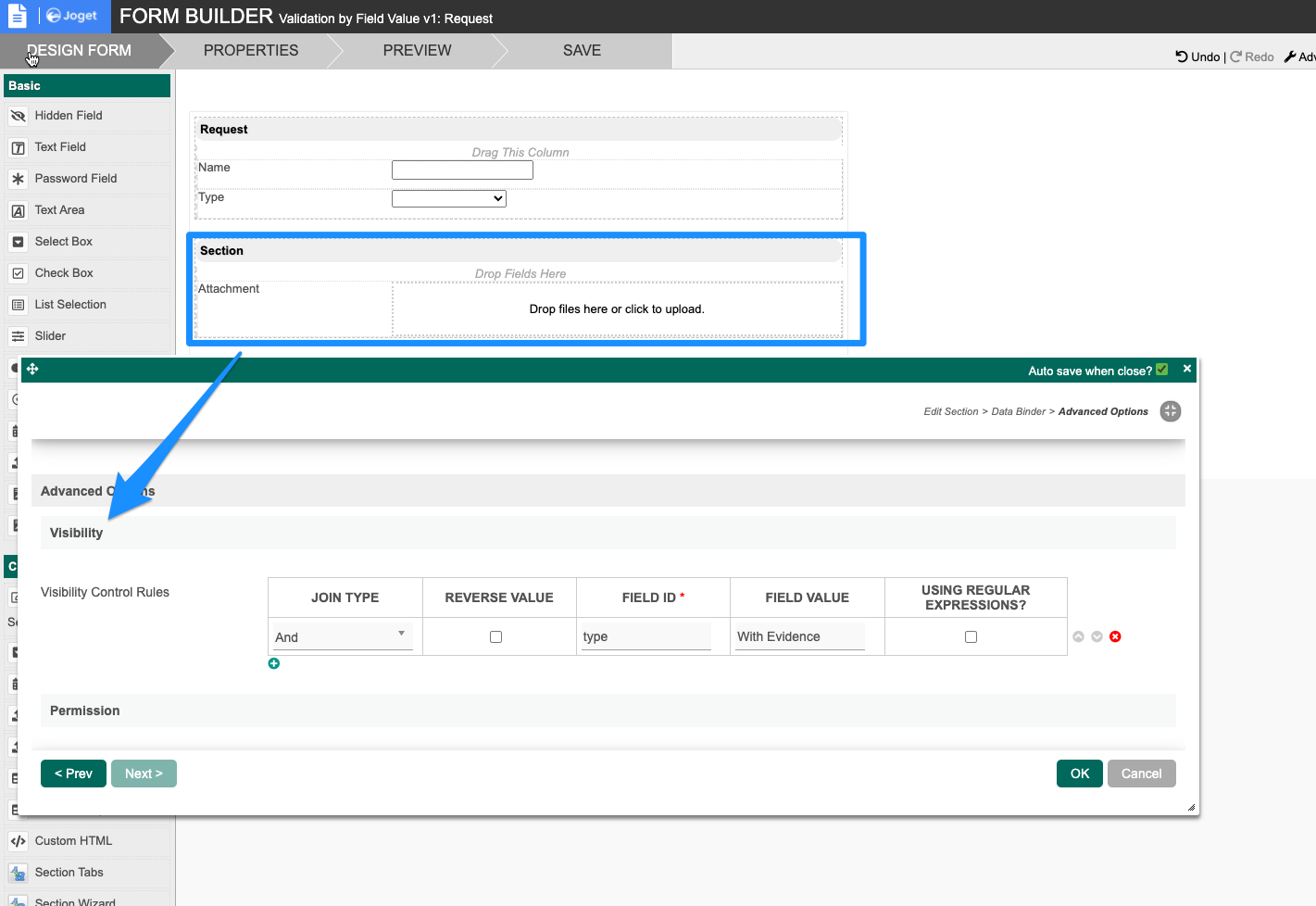1316x906 pixels.
Task: Select the Password Field element icon
Action: [18, 179]
